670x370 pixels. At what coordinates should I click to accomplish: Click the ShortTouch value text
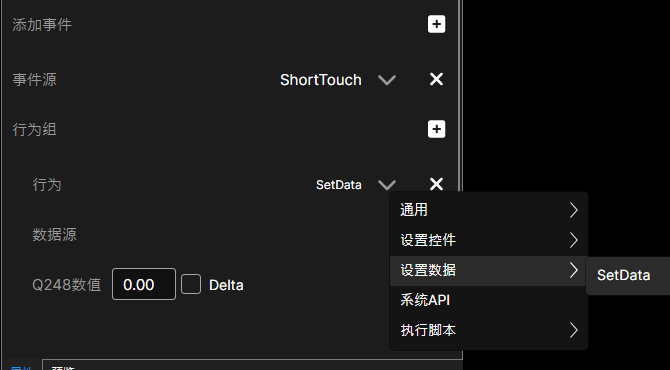[x=320, y=80]
